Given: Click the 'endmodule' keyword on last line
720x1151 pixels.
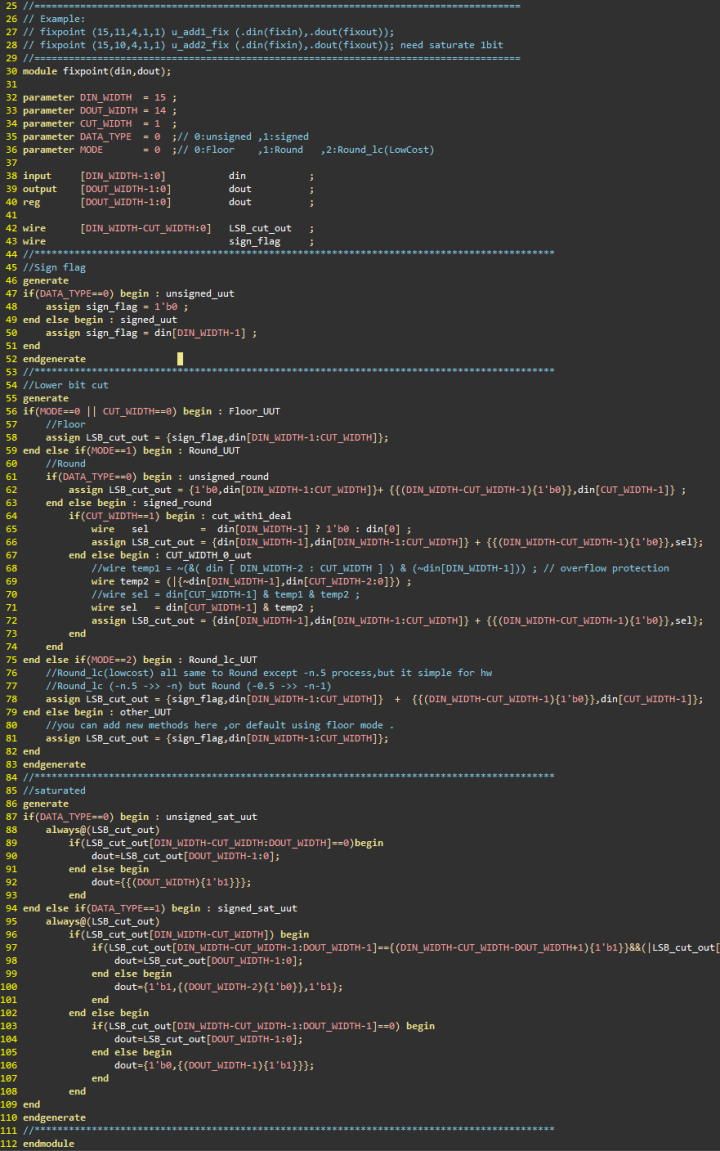Looking at the screenshot, I should [48, 1144].
